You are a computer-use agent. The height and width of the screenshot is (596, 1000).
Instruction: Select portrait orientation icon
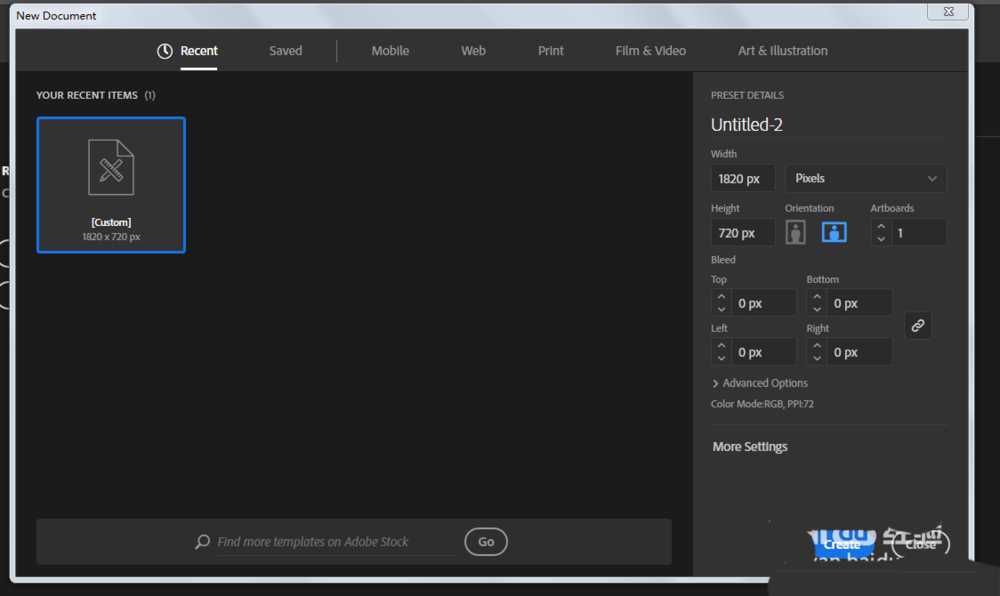[x=796, y=232]
